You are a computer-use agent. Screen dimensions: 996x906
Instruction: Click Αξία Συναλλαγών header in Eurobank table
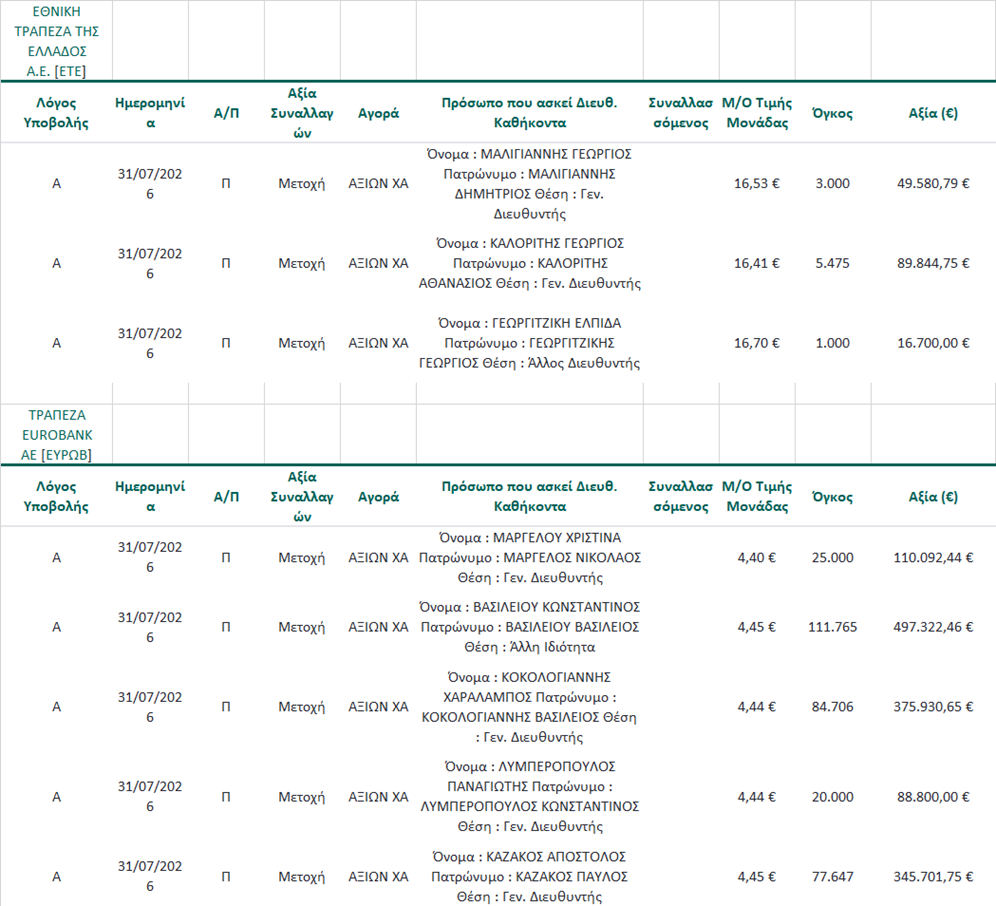(302, 497)
